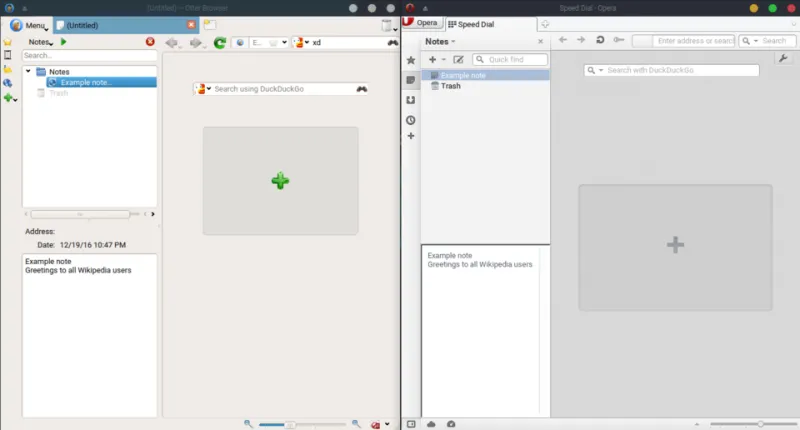Viewport: 800px width, 430px height.
Task: Add a speed dial tile in Otter
Action: pos(280,181)
